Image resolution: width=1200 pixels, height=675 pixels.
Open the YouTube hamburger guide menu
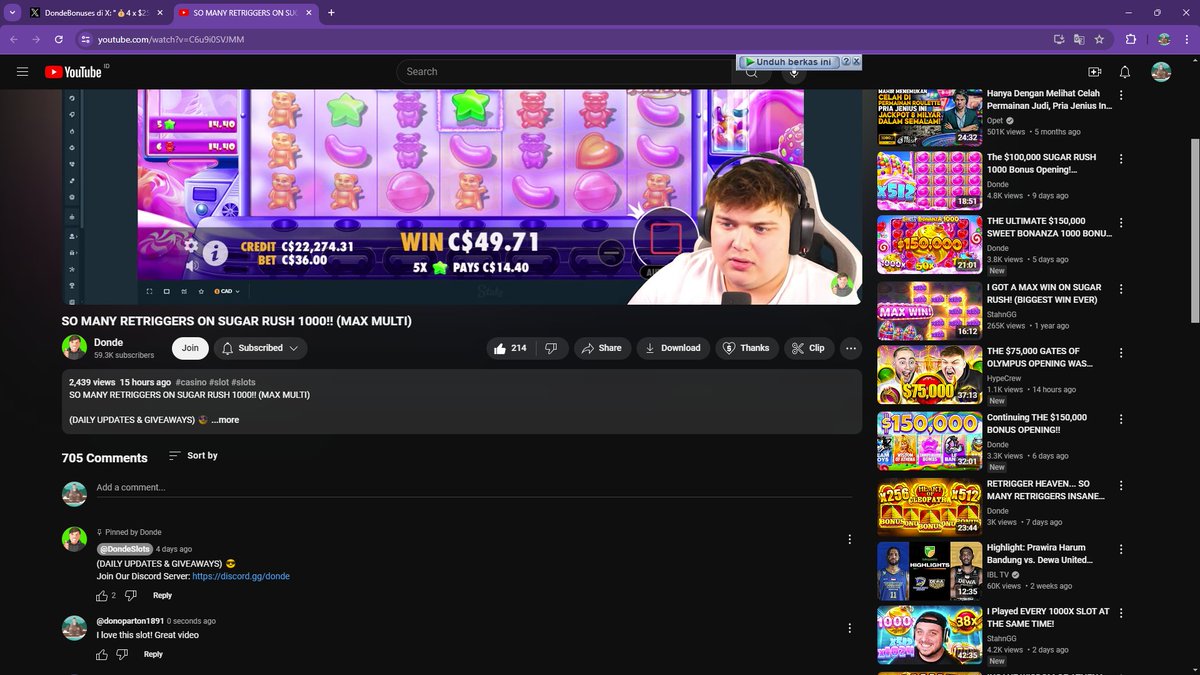tap(22, 72)
